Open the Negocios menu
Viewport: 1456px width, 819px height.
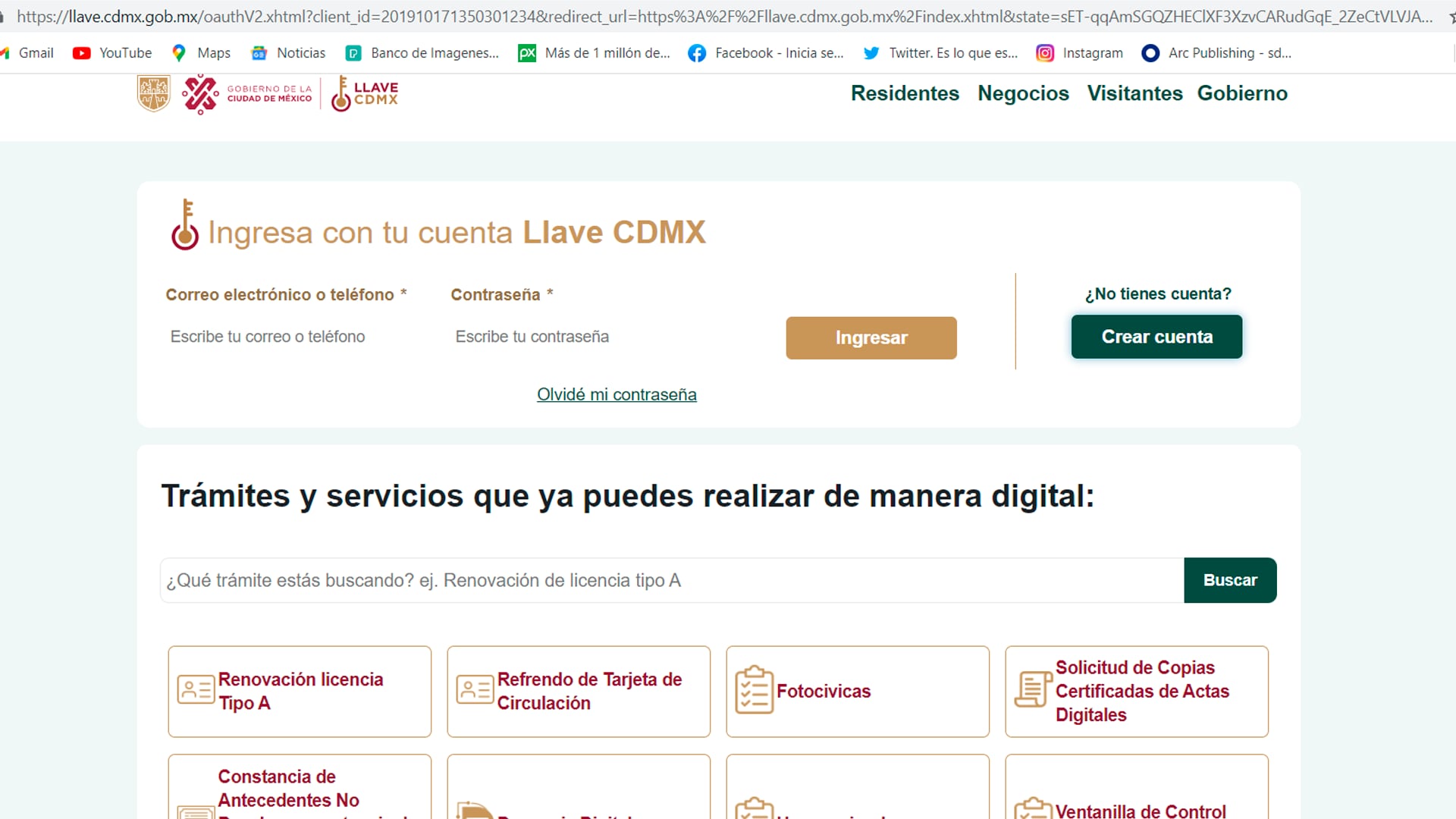1023,93
